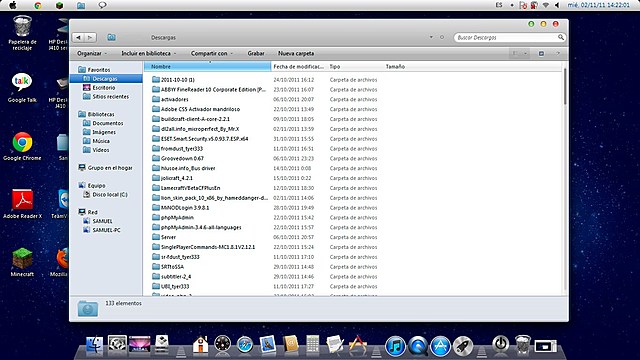Go back with the back arrow
This screenshot has height=360, width=640.
(x=78, y=38)
